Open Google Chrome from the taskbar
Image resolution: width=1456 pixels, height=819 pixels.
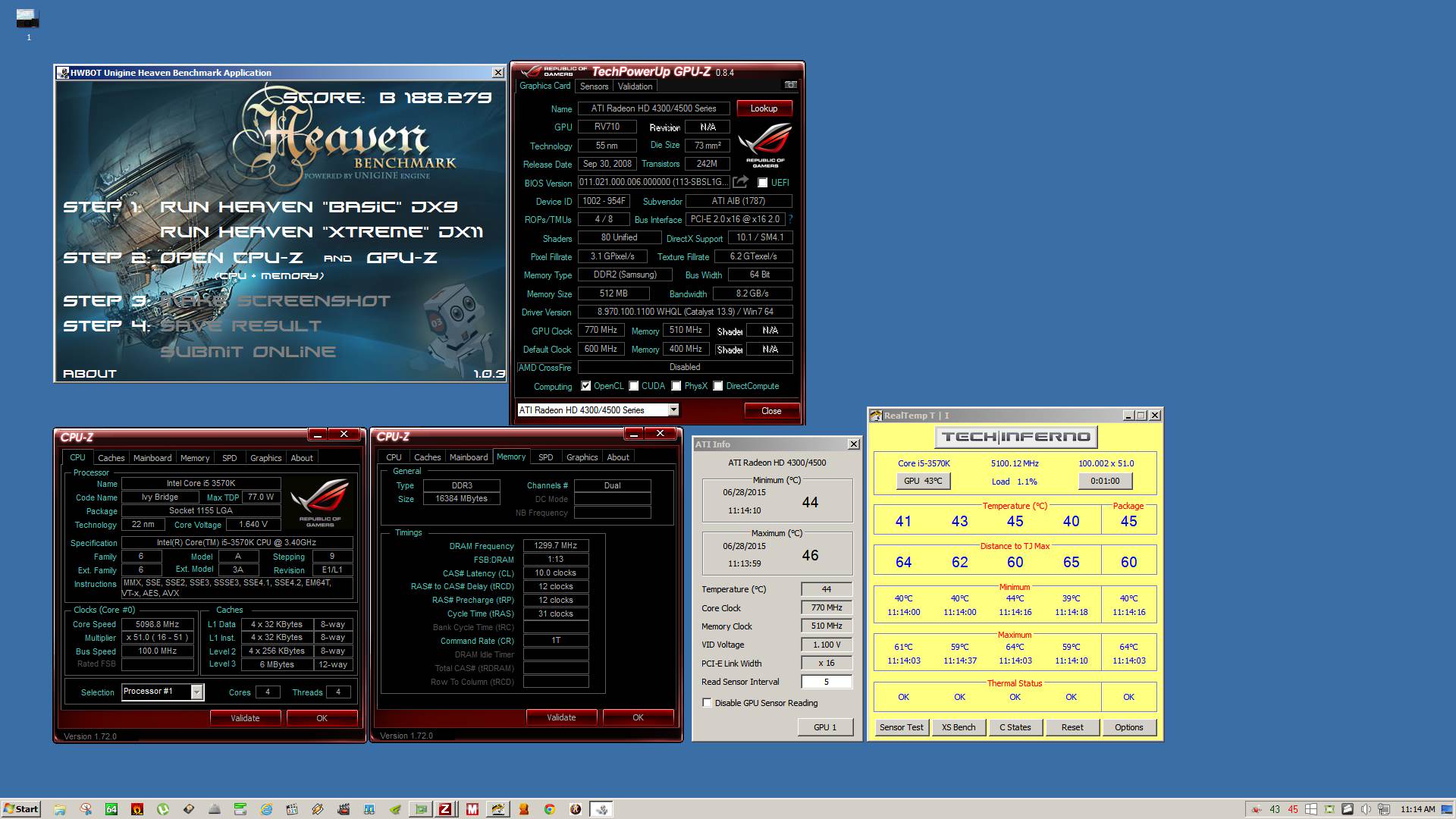click(x=550, y=809)
